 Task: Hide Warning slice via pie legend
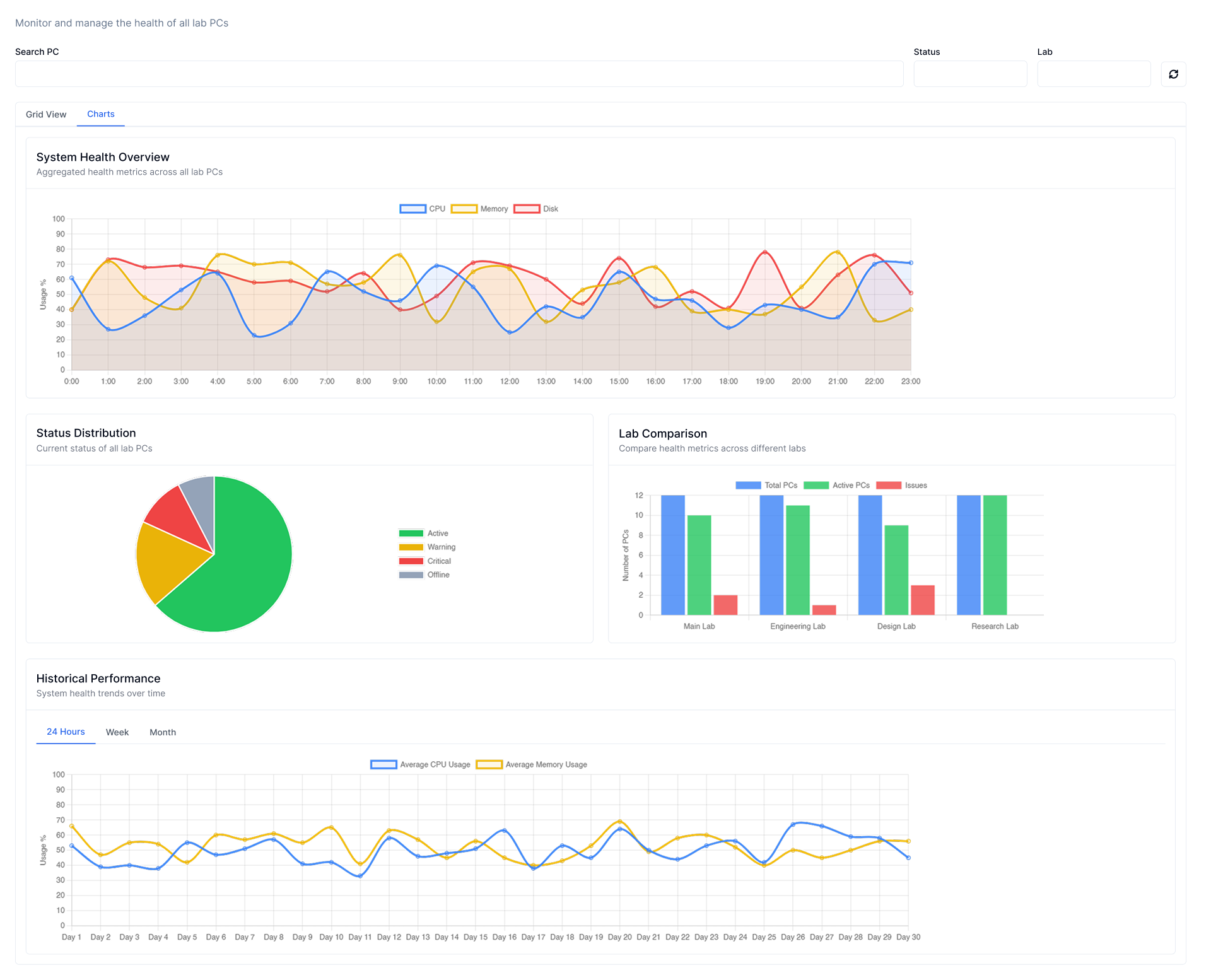tap(427, 547)
